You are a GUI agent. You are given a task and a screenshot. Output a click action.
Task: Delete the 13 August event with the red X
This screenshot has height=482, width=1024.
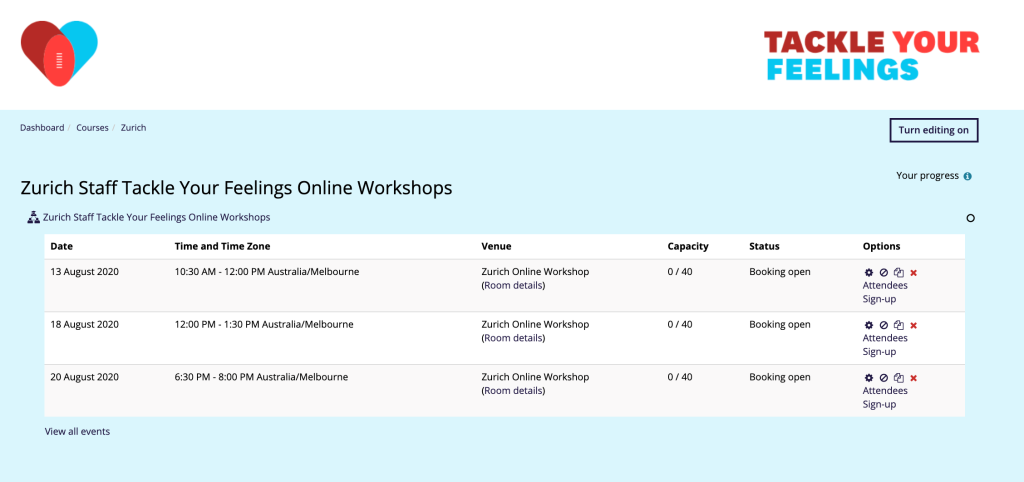tap(913, 272)
